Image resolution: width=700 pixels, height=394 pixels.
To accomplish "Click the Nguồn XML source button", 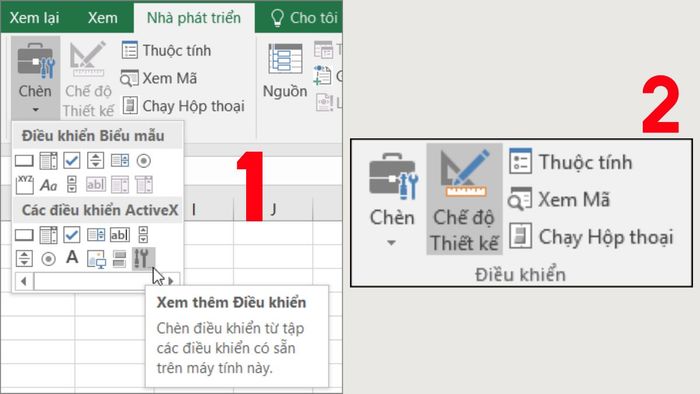I will pyautogui.click(x=285, y=71).
